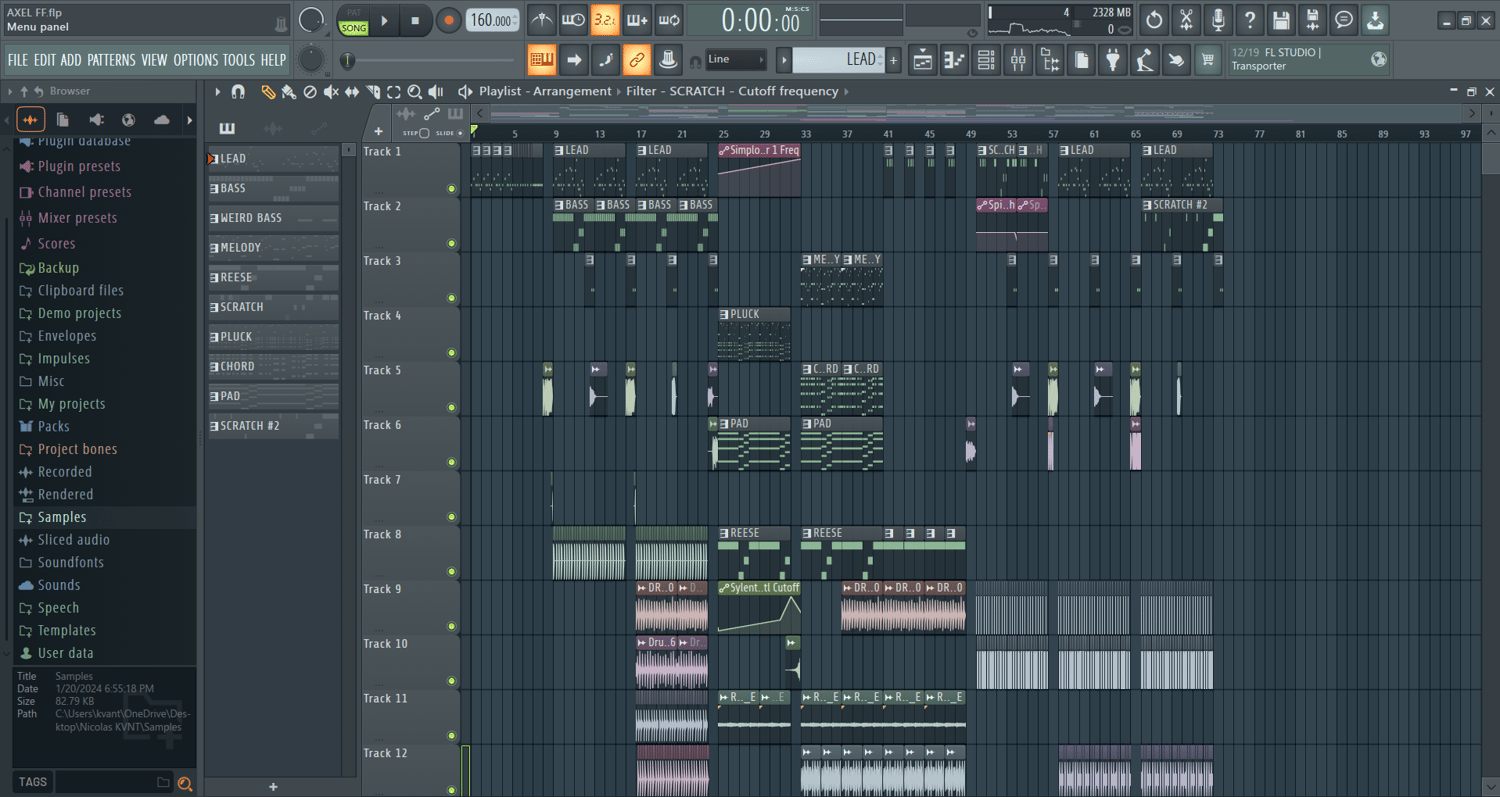The image size is (1500, 797).
Task: Expand the Browser options arrow
Action: 10,91
